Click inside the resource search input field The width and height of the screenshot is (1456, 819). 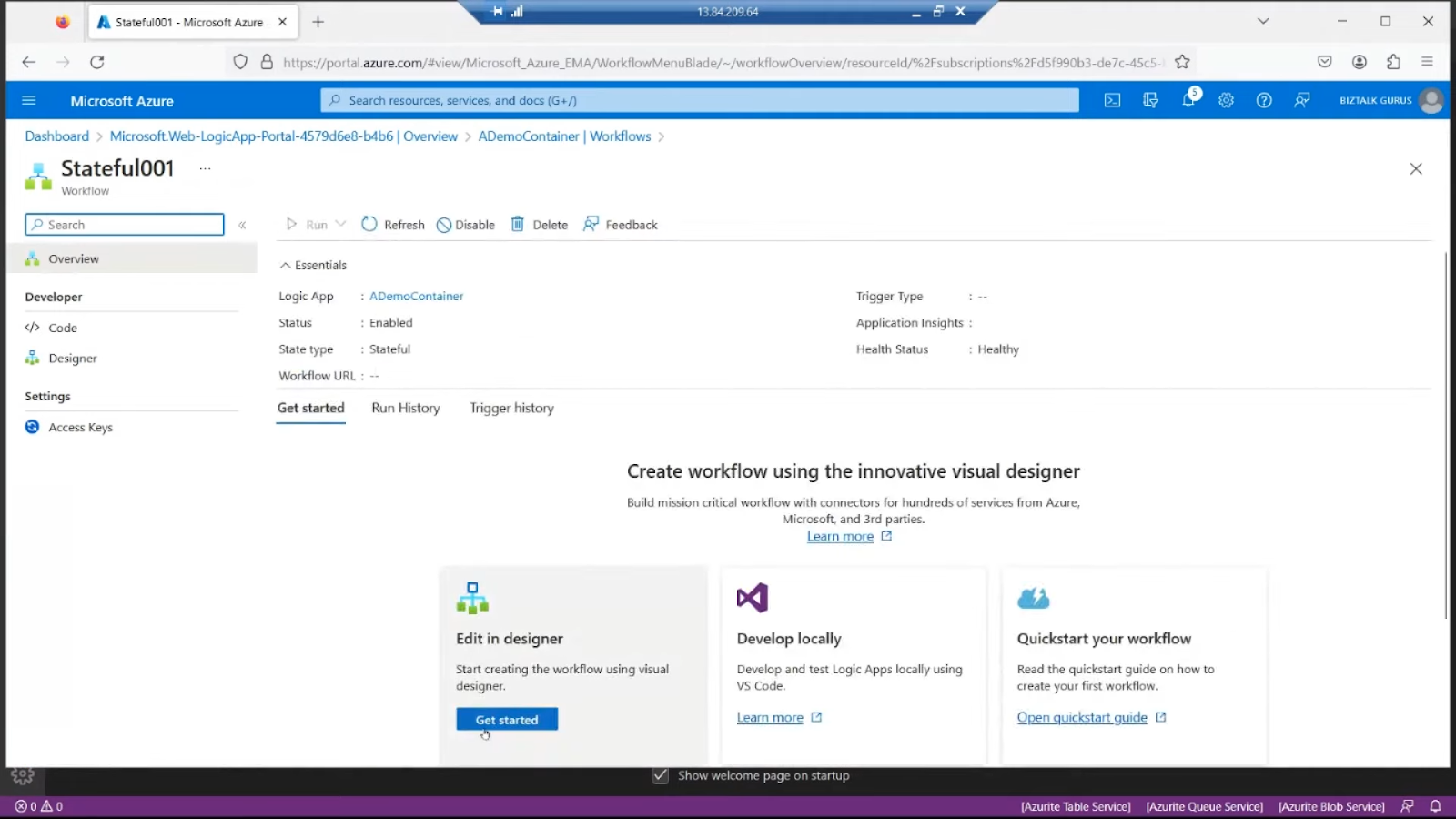coord(699,100)
